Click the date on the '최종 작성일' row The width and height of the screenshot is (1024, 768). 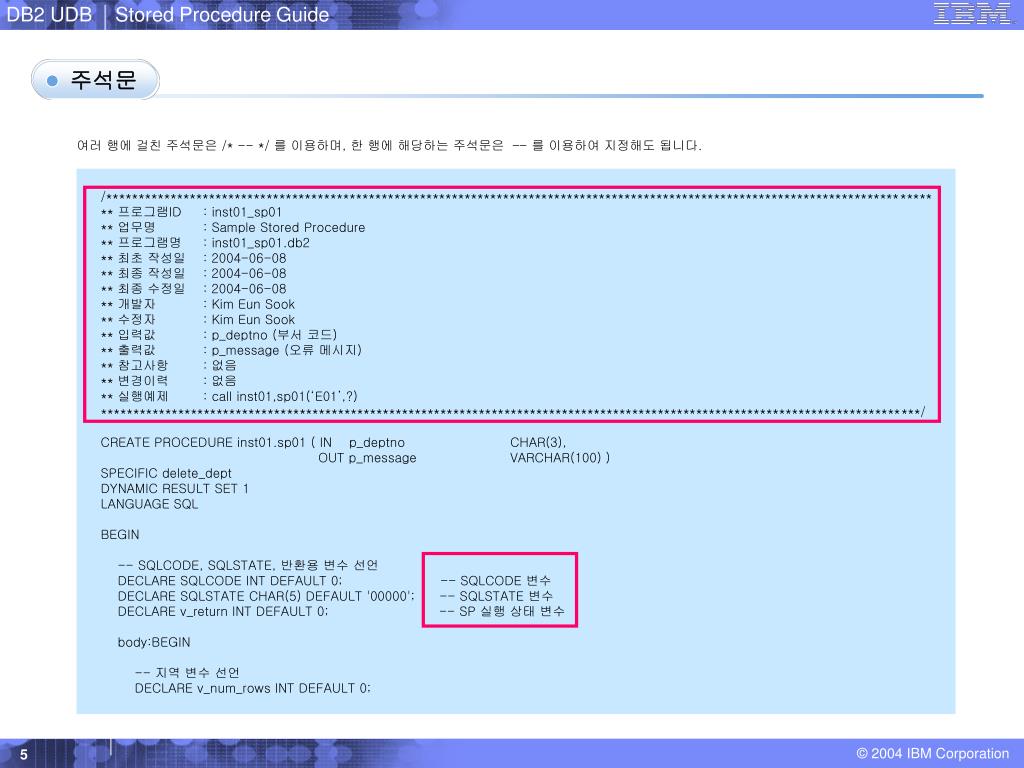[248, 274]
